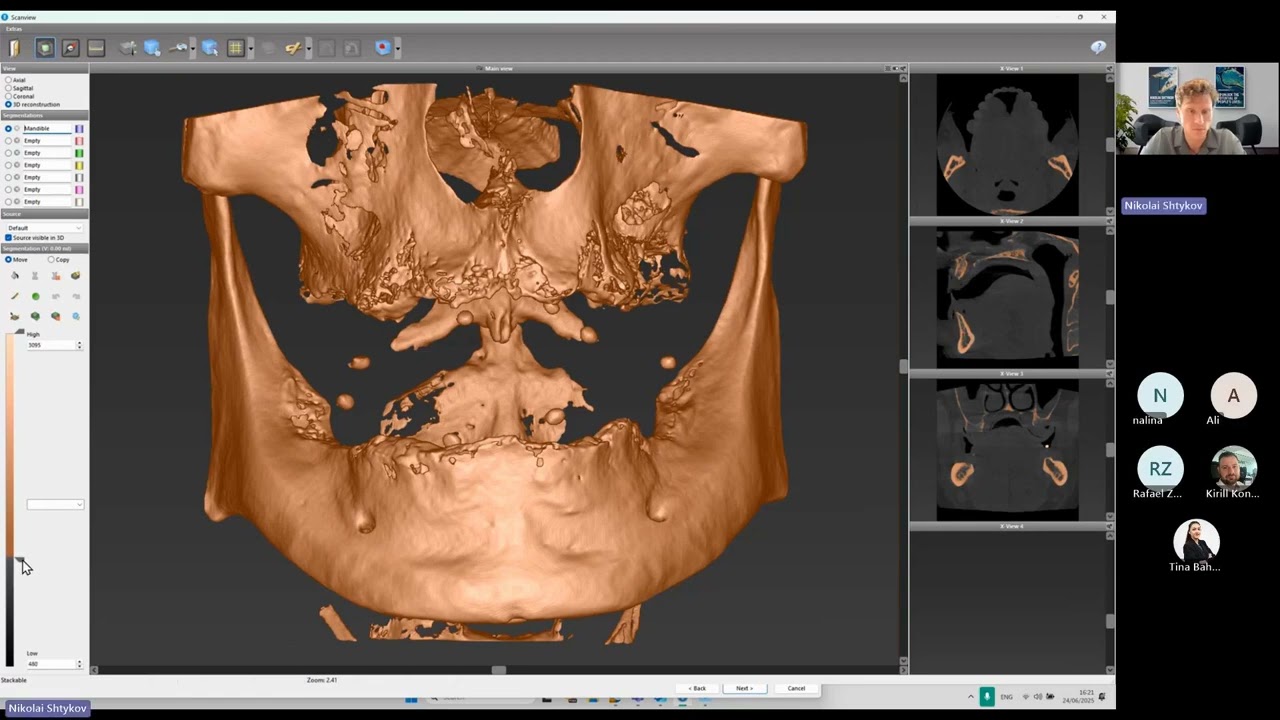Open the Default source dropdown
Screen dimensions: 1280x720
click(45, 228)
